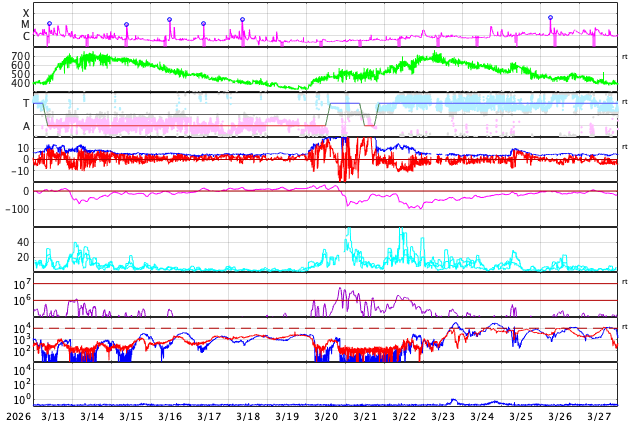Click the flare marker circle near 3/17
Viewport: 634px width, 424px height.
pyautogui.click(x=203, y=23)
